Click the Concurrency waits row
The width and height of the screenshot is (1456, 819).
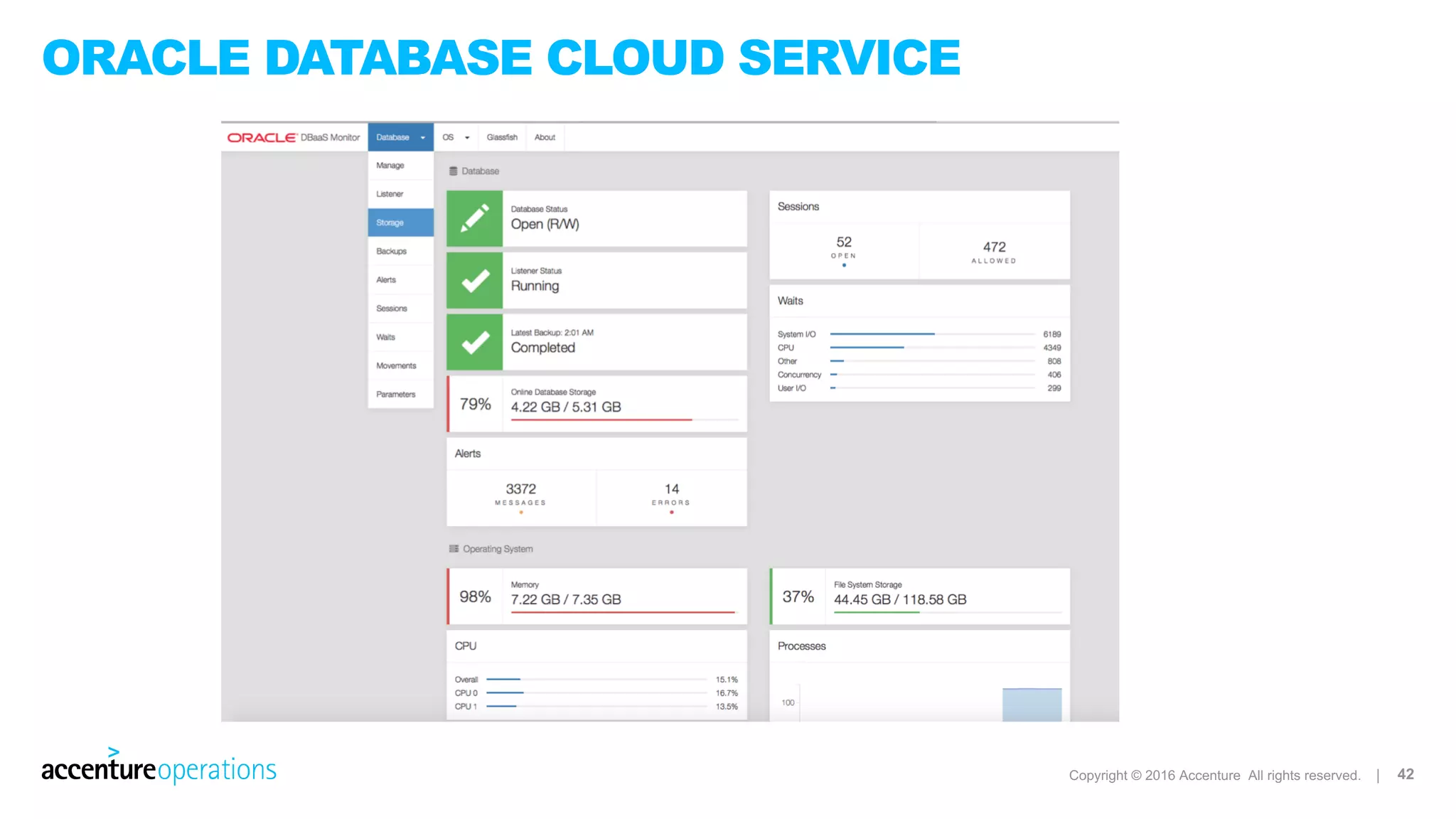(919, 375)
